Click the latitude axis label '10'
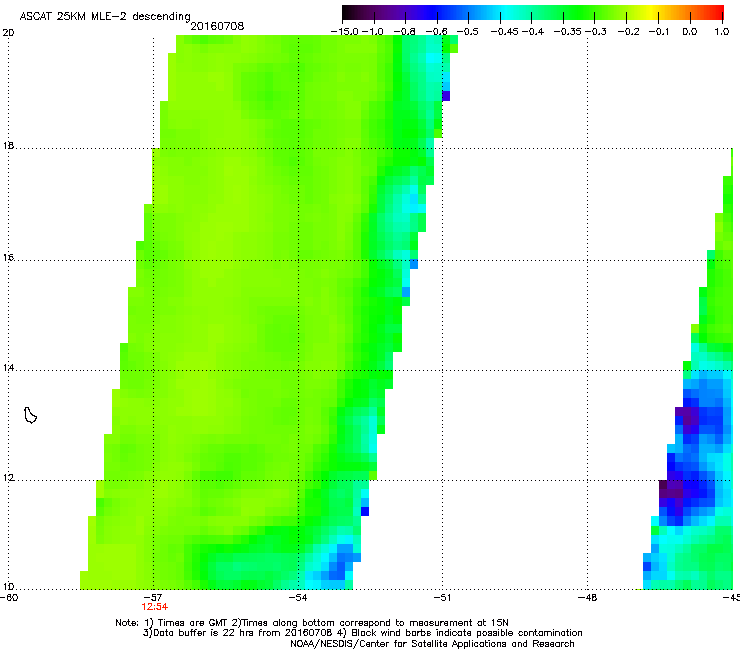740x650 pixels. (x=8, y=587)
